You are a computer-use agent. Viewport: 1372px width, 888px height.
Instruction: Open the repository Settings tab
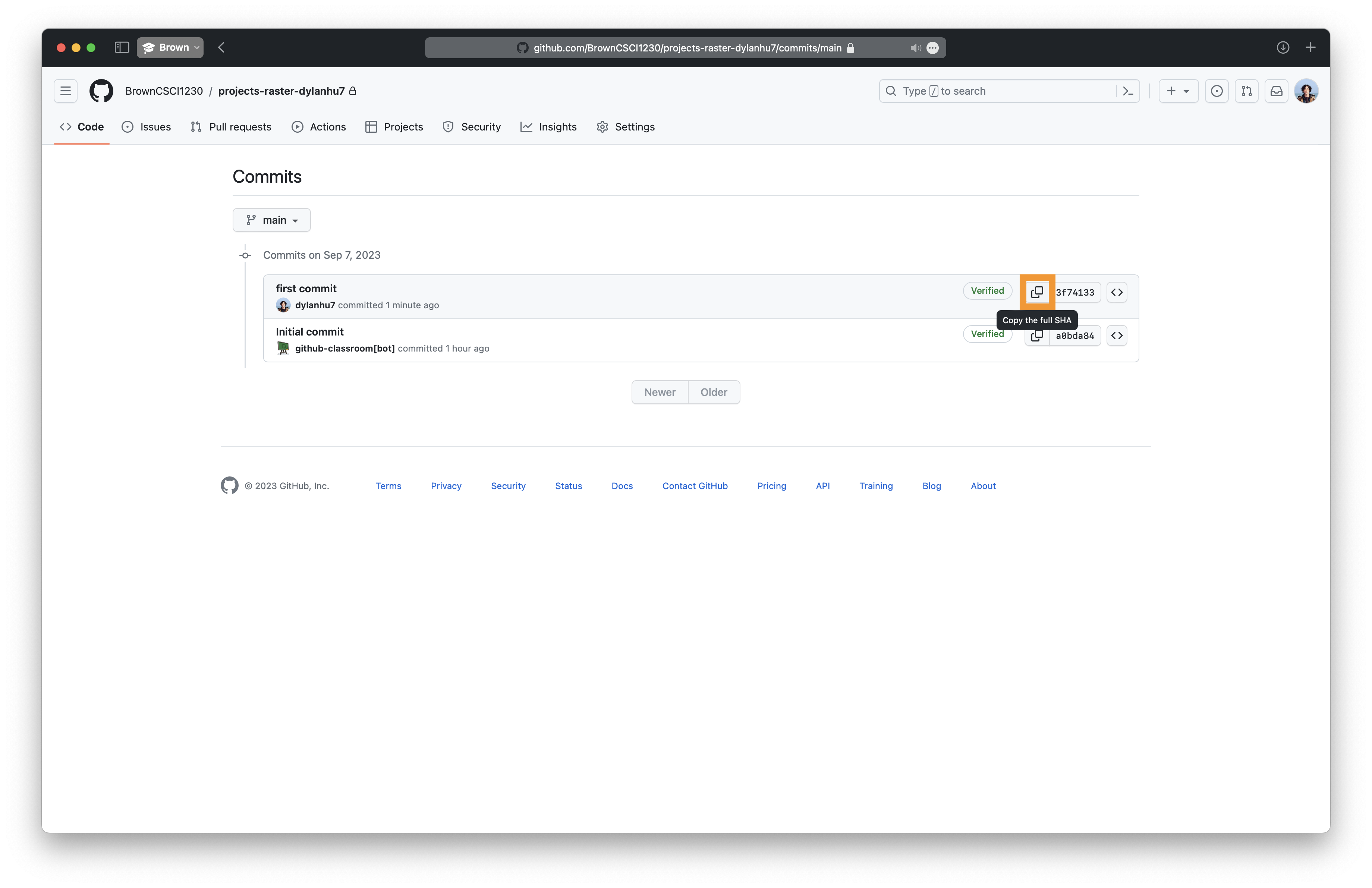[626, 127]
